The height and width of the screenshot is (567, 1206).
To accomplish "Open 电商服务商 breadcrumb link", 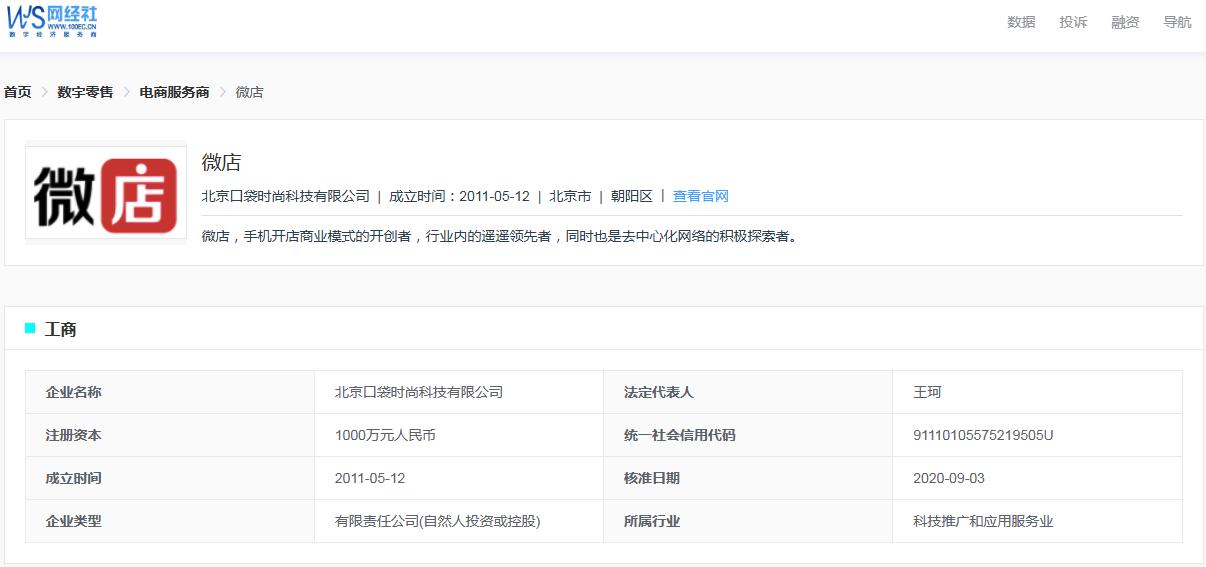I will [x=174, y=92].
